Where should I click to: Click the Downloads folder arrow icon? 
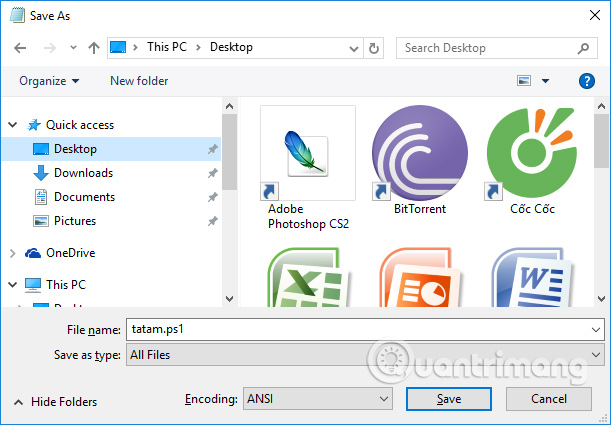(x=41, y=173)
